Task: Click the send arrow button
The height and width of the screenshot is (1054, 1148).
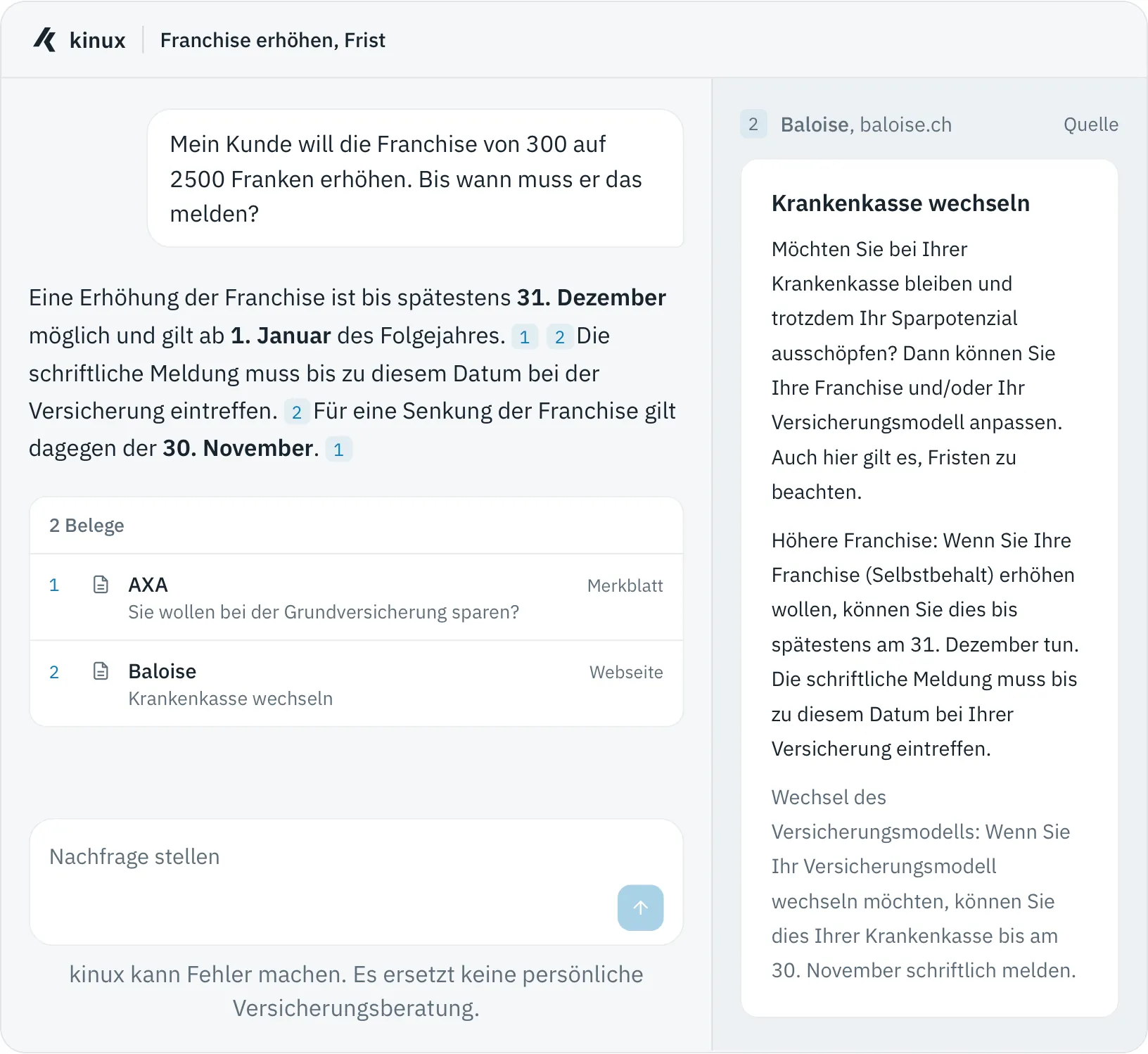Action: pyautogui.click(x=640, y=908)
